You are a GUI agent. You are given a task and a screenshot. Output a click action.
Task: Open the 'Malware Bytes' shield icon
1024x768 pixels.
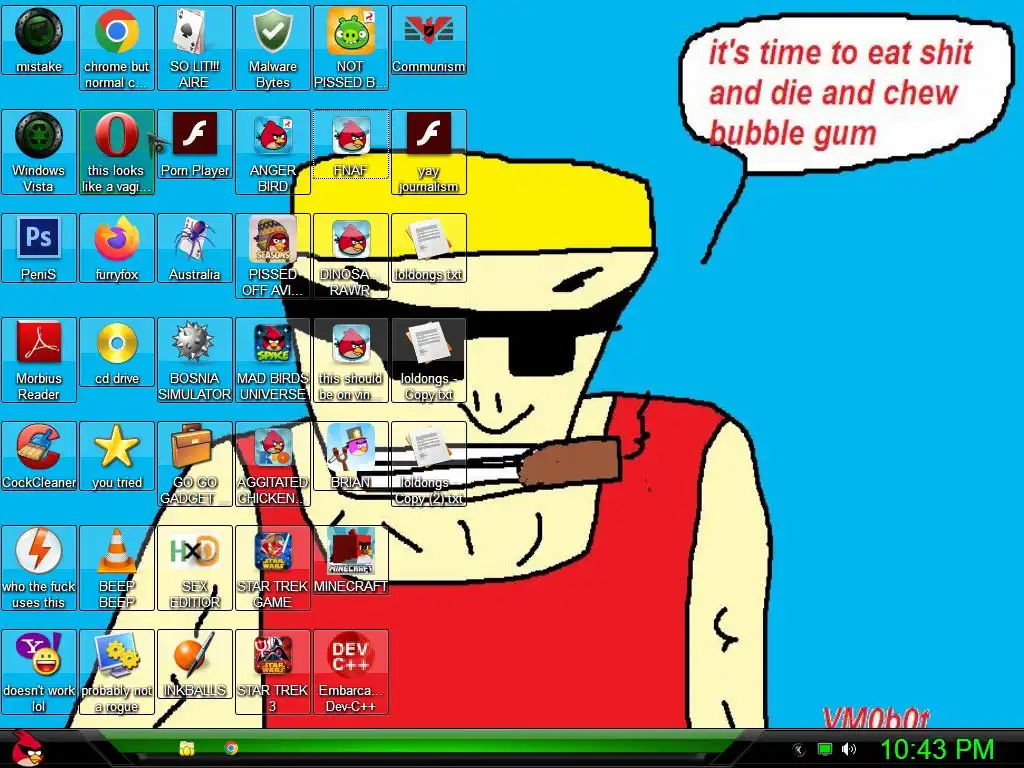click(272, 48)
